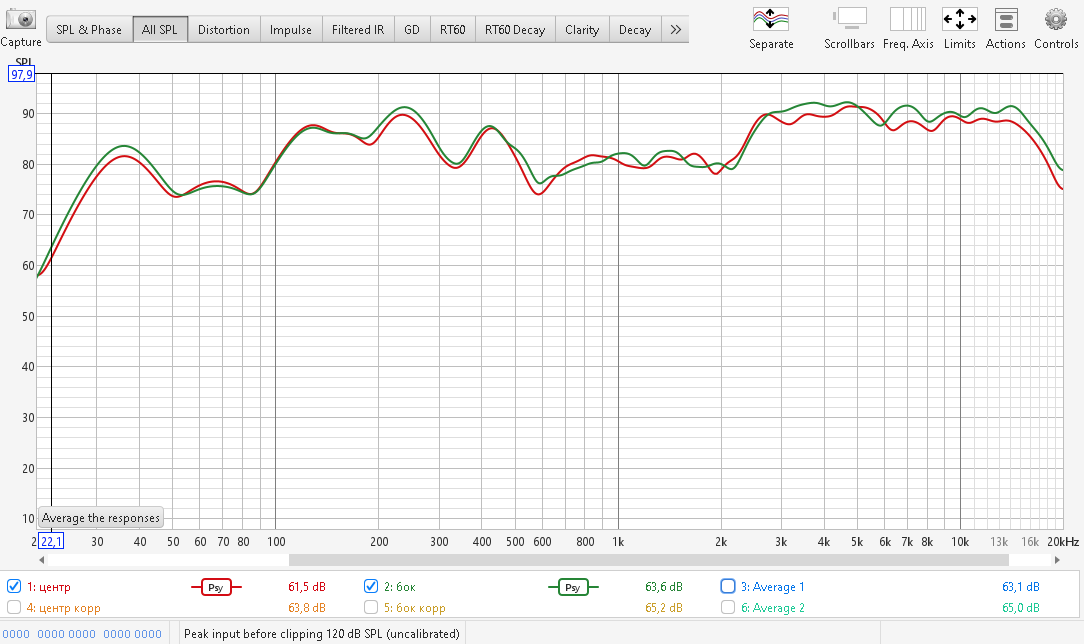Click the Capture camera icon

tap(21, 19)
